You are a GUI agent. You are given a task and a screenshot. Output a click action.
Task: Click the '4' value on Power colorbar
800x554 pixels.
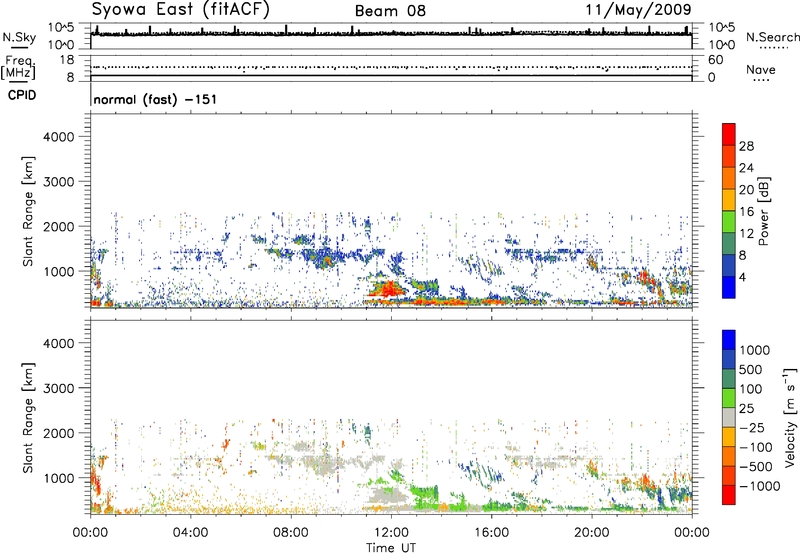click(743, 278)
